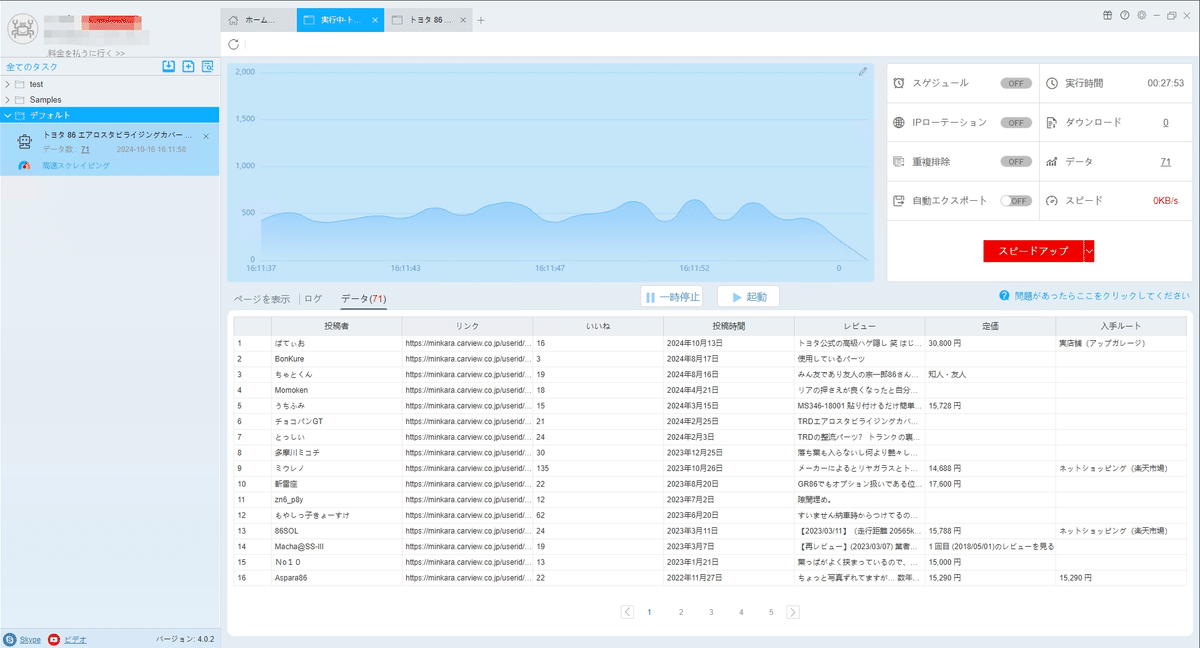Click the import task icon
This screenshot has width=1200, height=648.
click(x=169, y=66)
